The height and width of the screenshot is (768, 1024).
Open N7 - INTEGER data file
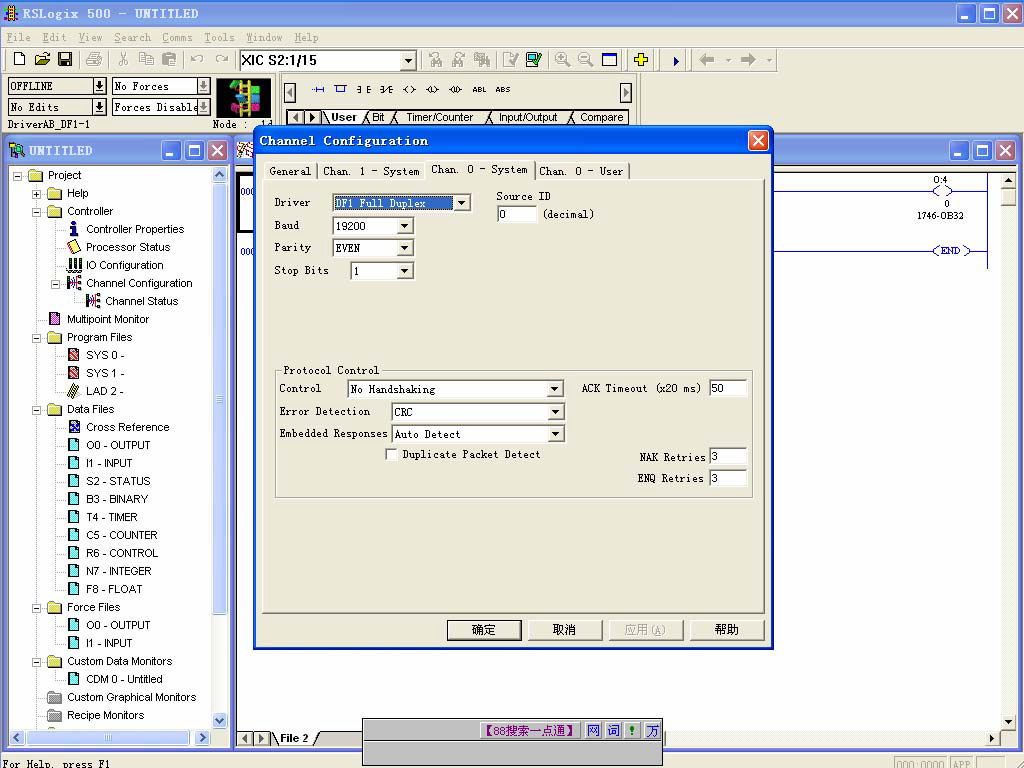coord(118,571)
